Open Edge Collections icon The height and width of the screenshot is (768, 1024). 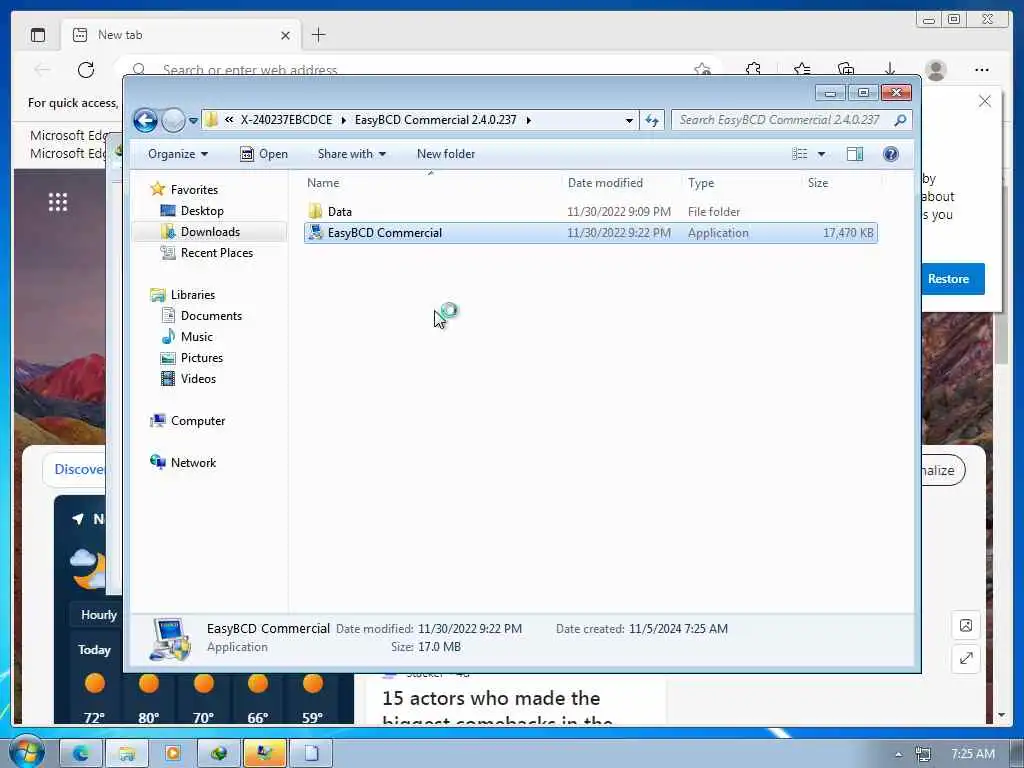point(846,69)
